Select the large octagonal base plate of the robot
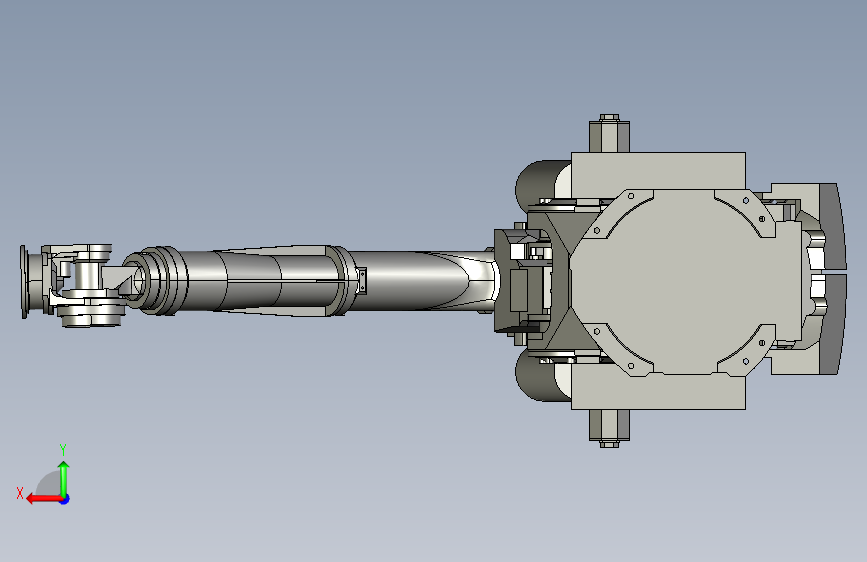Image resolution: width=867 pixels, height=562 pixels. point(686,282)
